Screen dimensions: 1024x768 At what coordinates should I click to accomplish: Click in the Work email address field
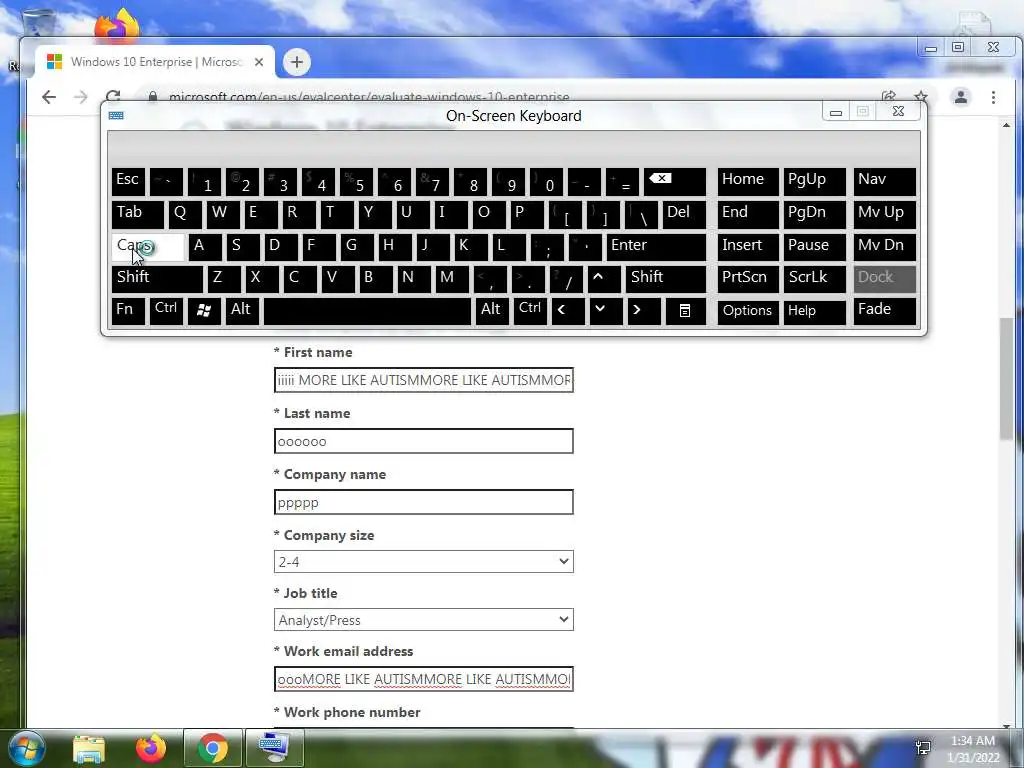point(424,679)
